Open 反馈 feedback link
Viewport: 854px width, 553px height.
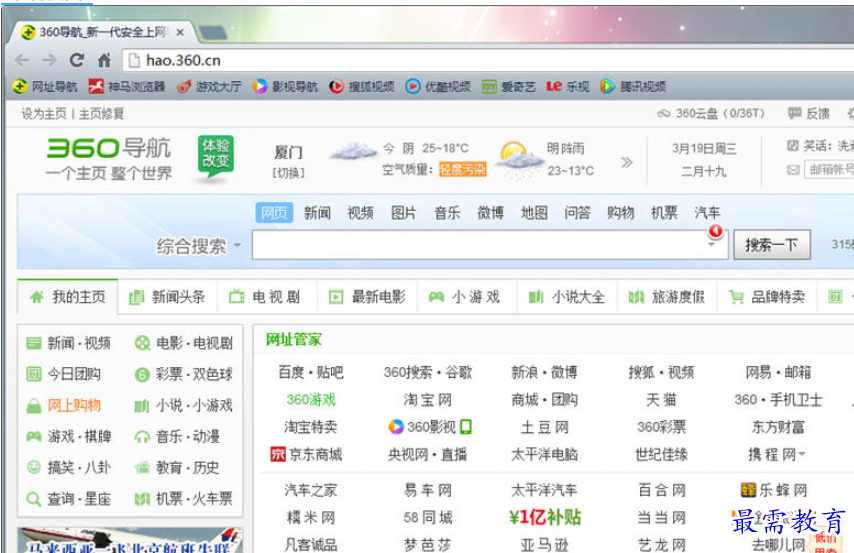pyautogui.click(x=809, y=113)
